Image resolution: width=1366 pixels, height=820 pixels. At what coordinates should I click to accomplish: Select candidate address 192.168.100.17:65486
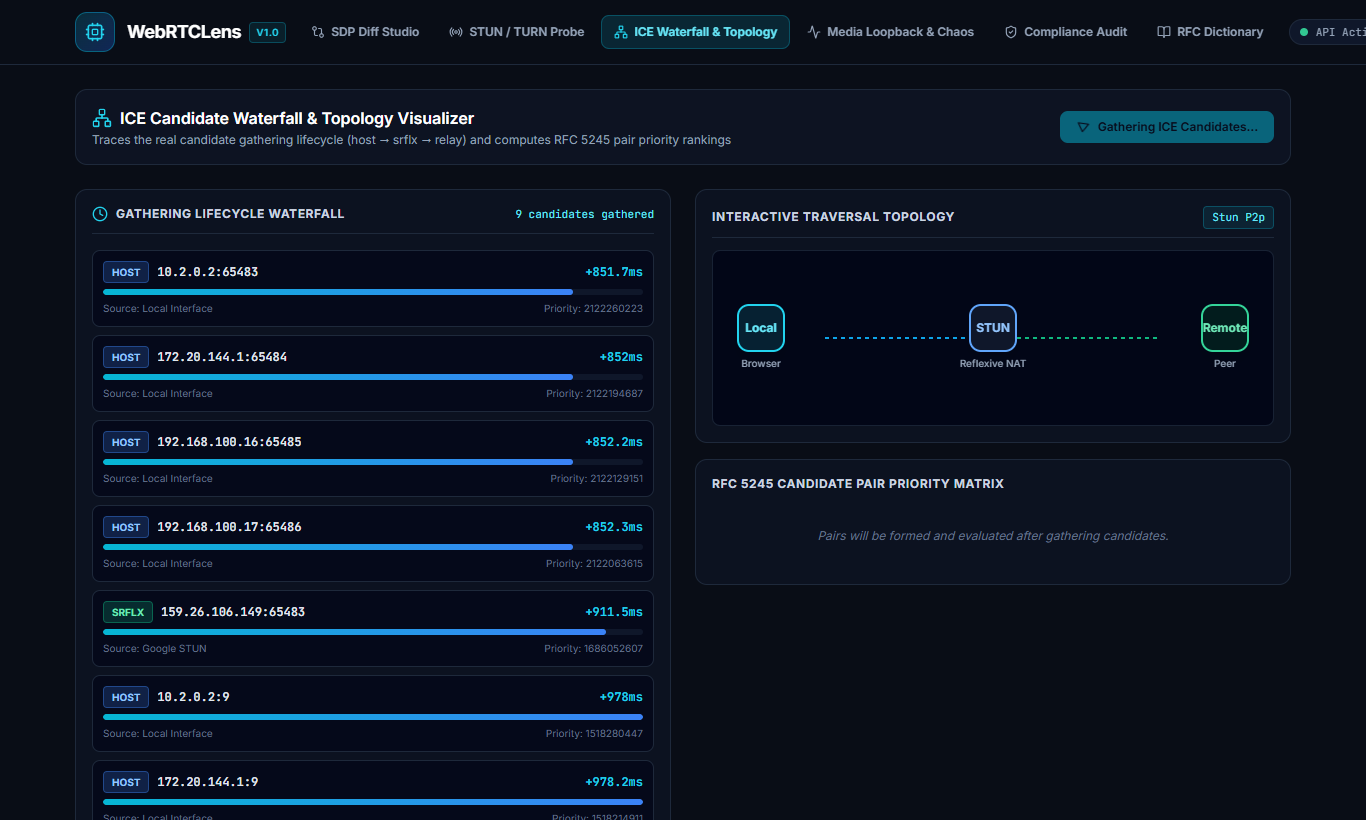pos(229,527)
